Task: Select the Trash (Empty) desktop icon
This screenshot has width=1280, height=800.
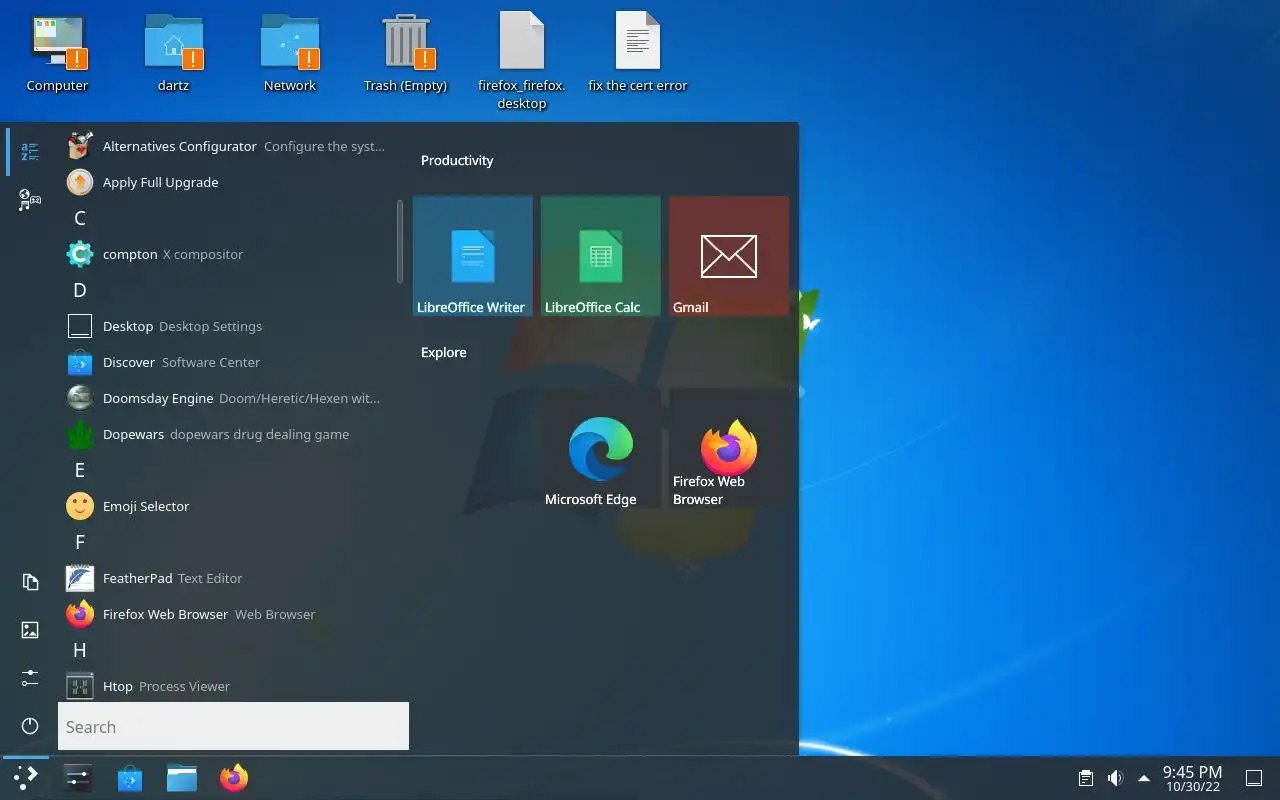Action: (x=406, y=52)
